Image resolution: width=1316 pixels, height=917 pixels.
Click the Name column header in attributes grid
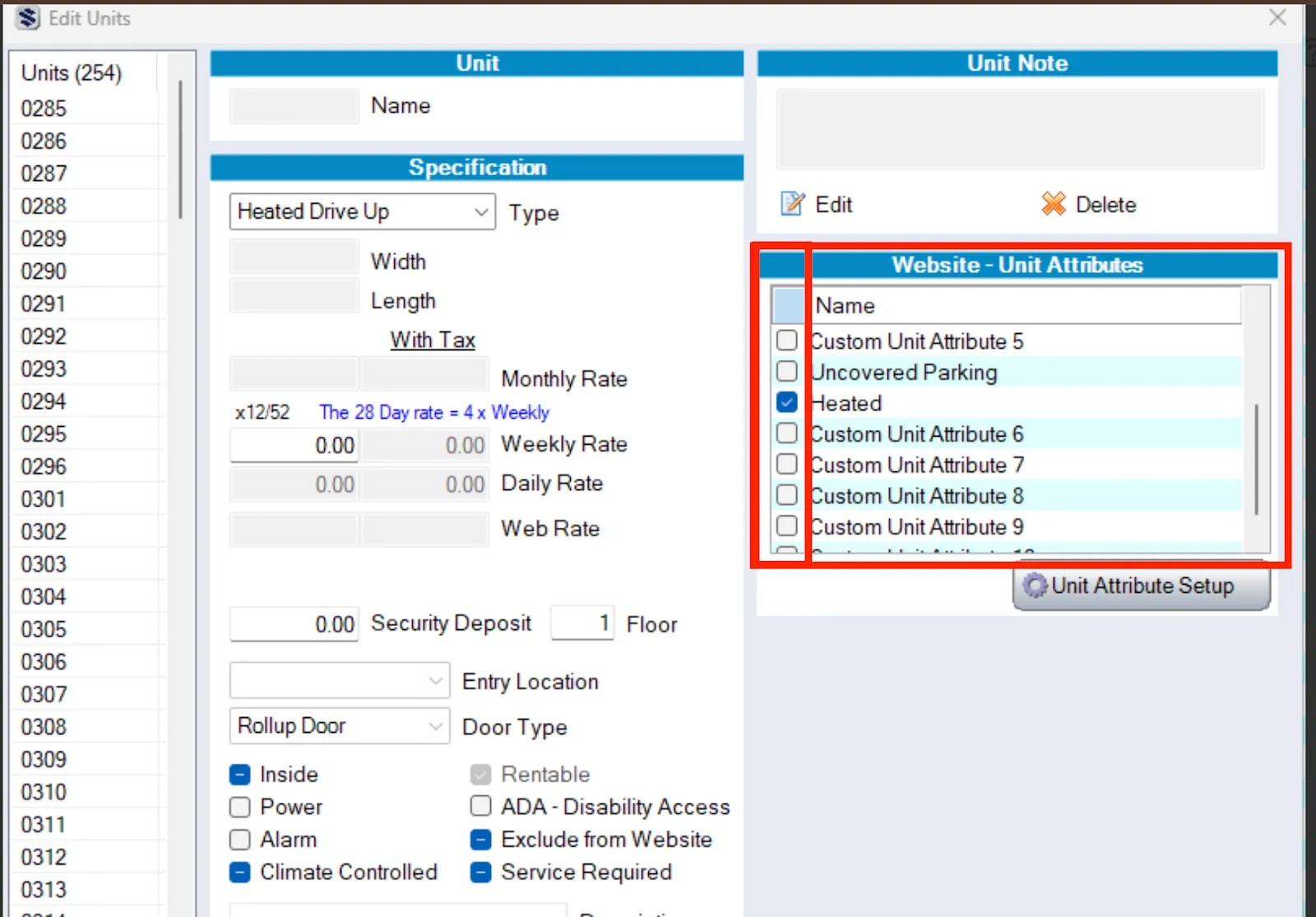1026,305
